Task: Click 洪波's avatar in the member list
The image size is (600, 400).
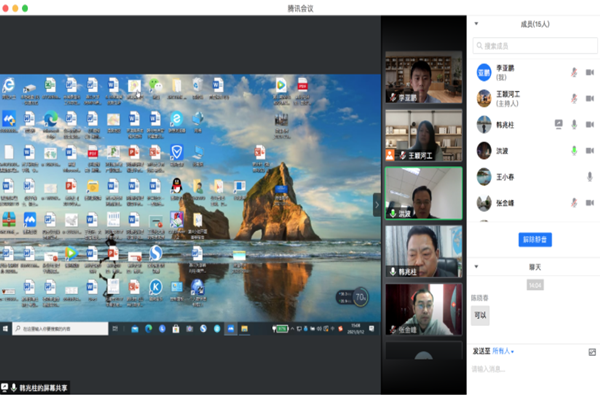Action: point(484,150)
